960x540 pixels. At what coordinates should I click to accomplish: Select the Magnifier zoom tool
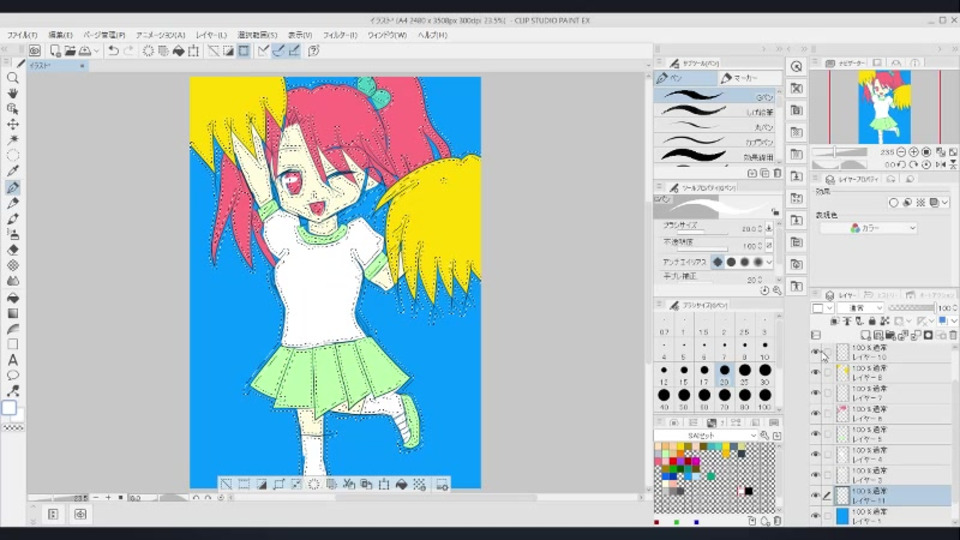pyautogui.click(x=13, y=78)
